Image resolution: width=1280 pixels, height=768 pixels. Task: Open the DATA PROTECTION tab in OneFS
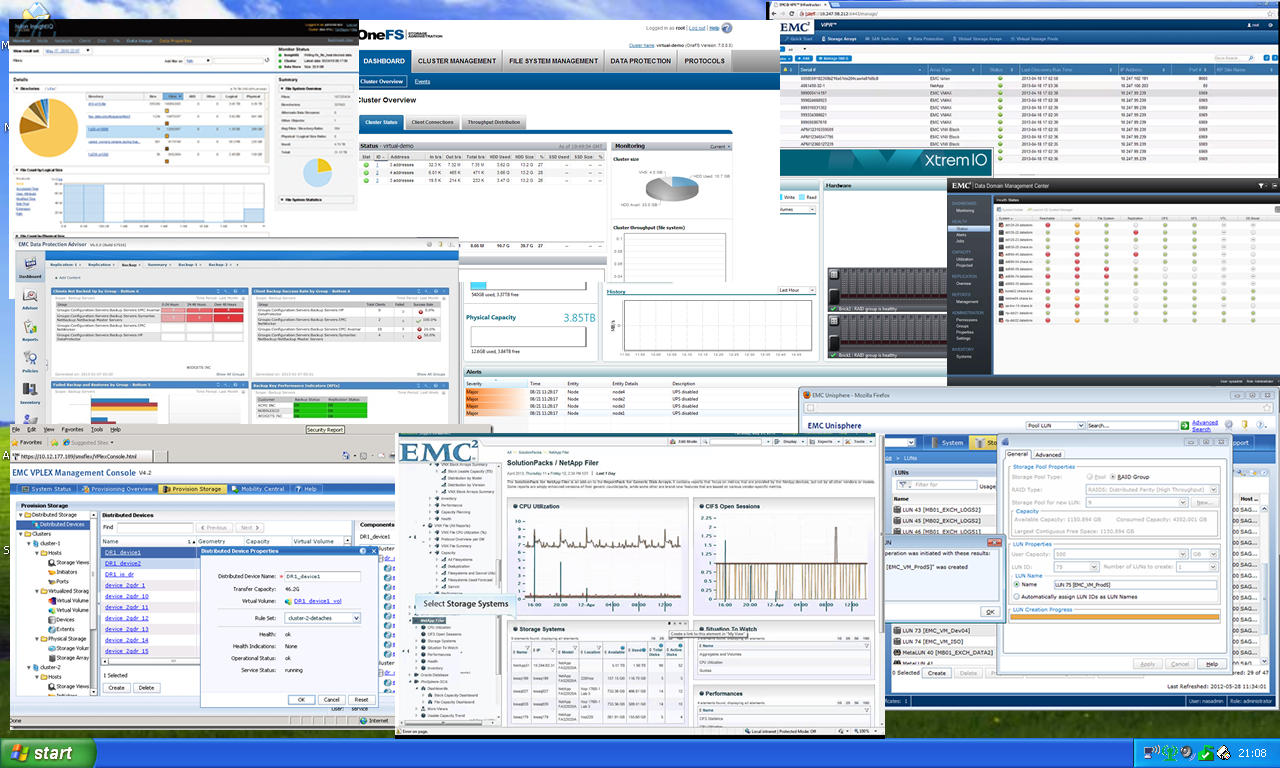pyautogui.click(x=641, y=61)
